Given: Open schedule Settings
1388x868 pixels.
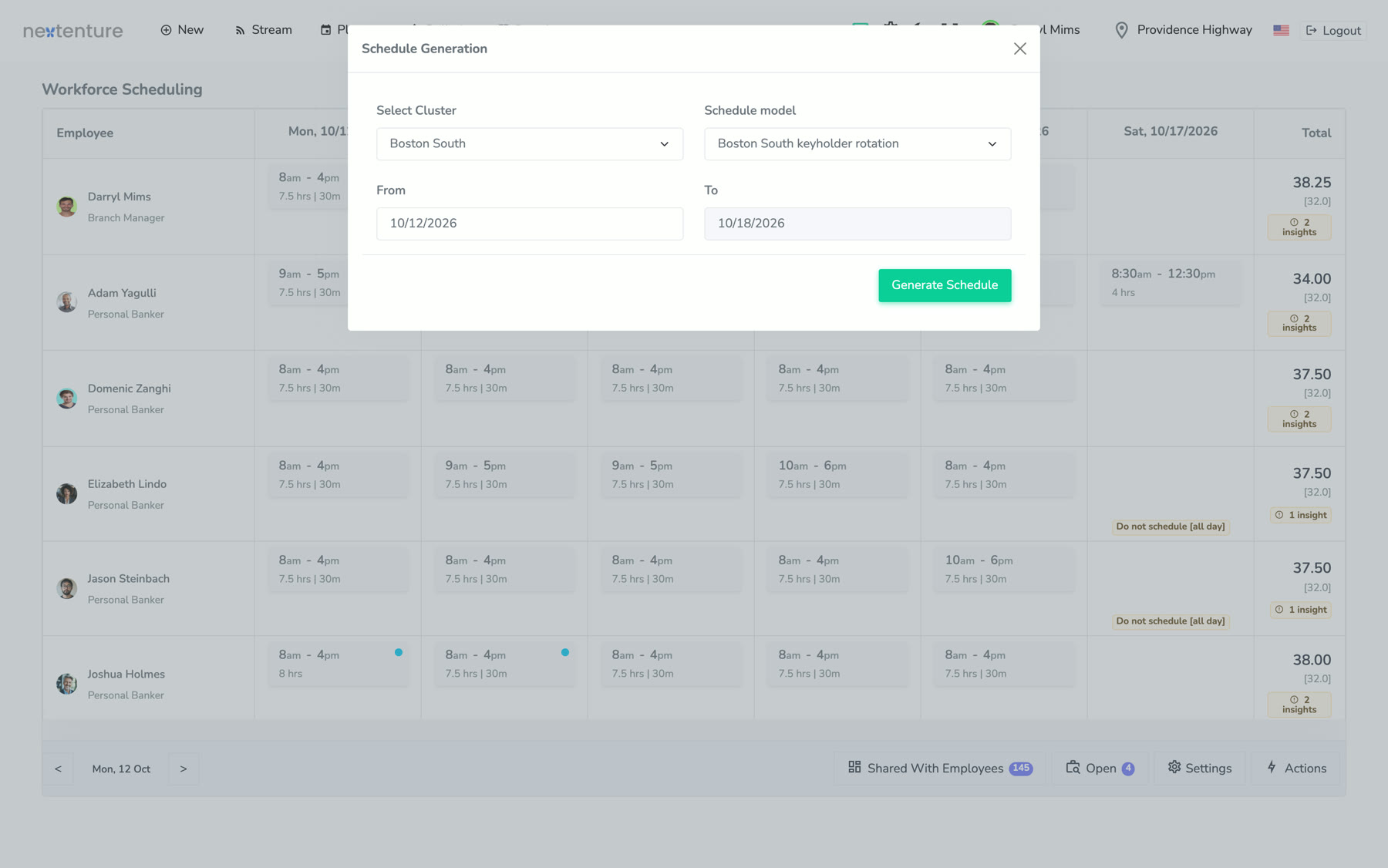Looking at the screenshot, I should (1199, 768).
